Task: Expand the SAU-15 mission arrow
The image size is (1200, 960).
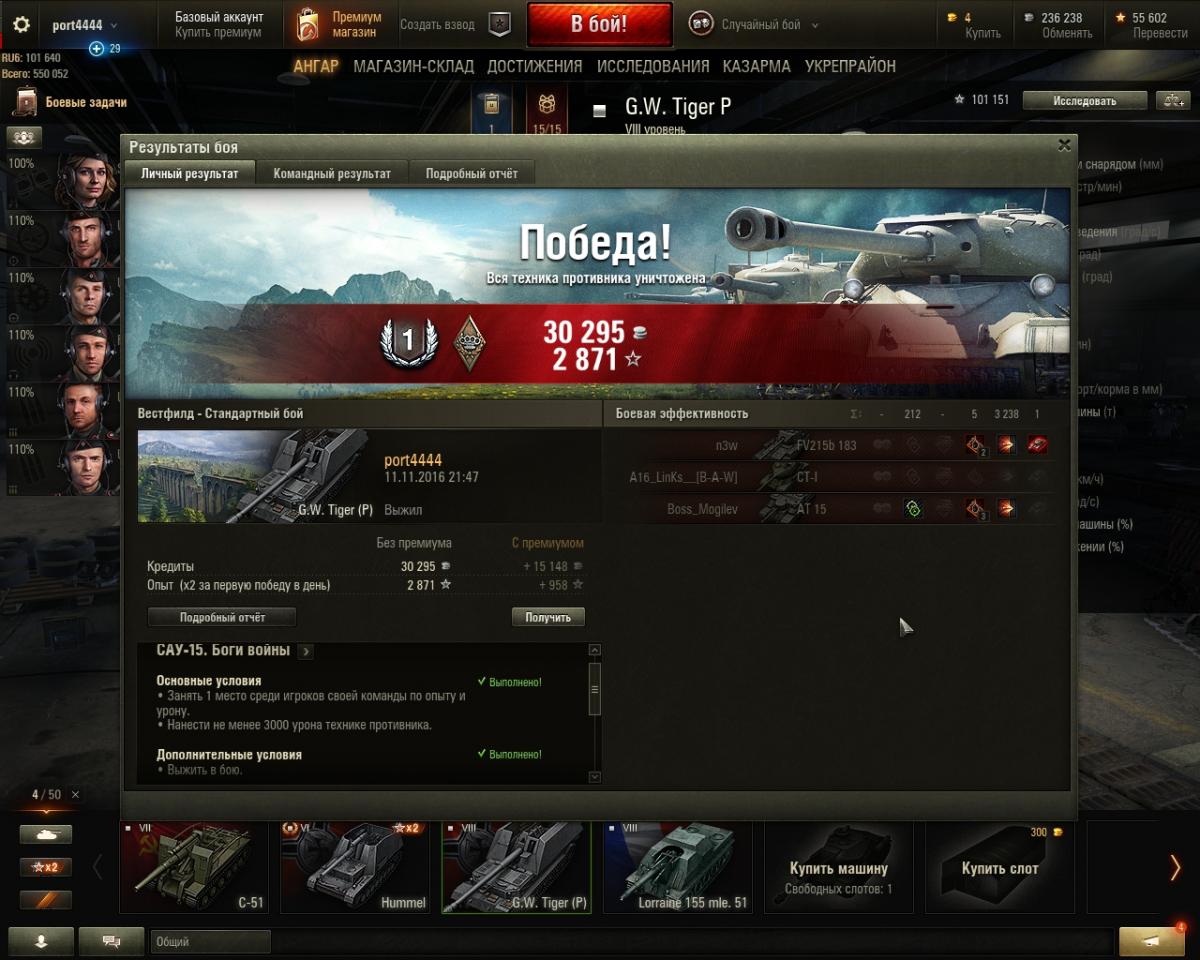Action: coord(306,652)
